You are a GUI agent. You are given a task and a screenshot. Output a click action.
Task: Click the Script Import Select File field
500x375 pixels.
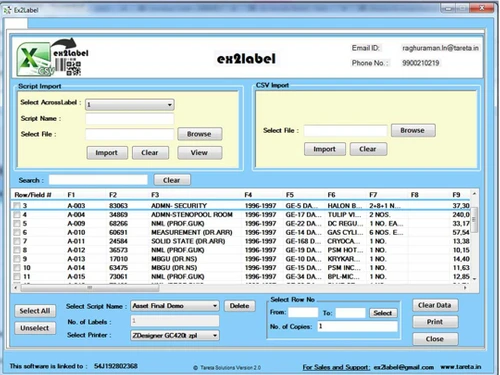click(x=130, y=134)
